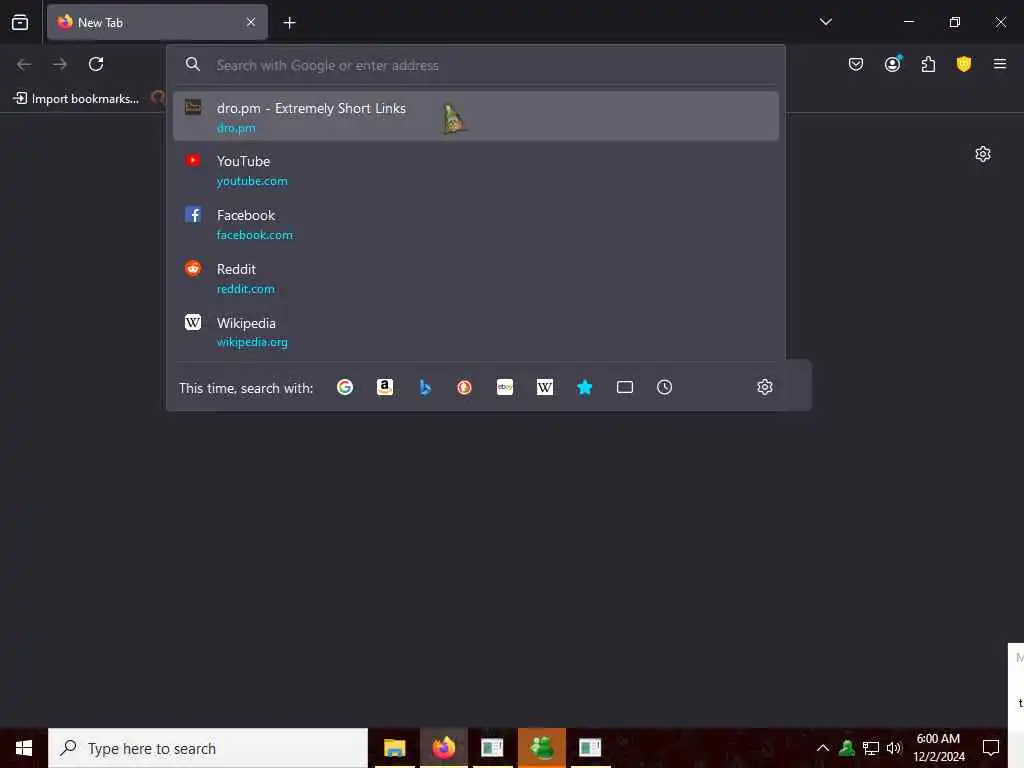Search this time with Amazon

click(385, 387)
